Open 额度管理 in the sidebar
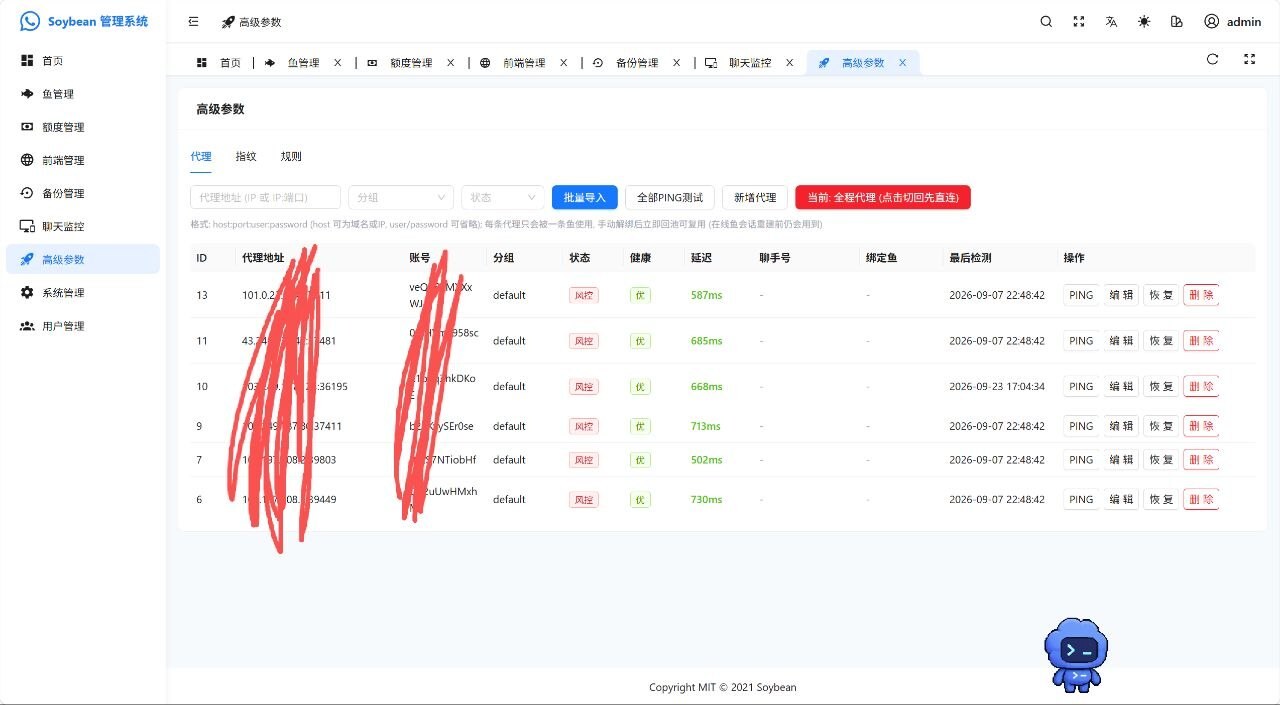Viewport: 1280px width, 705px height. tap(83, 127)
